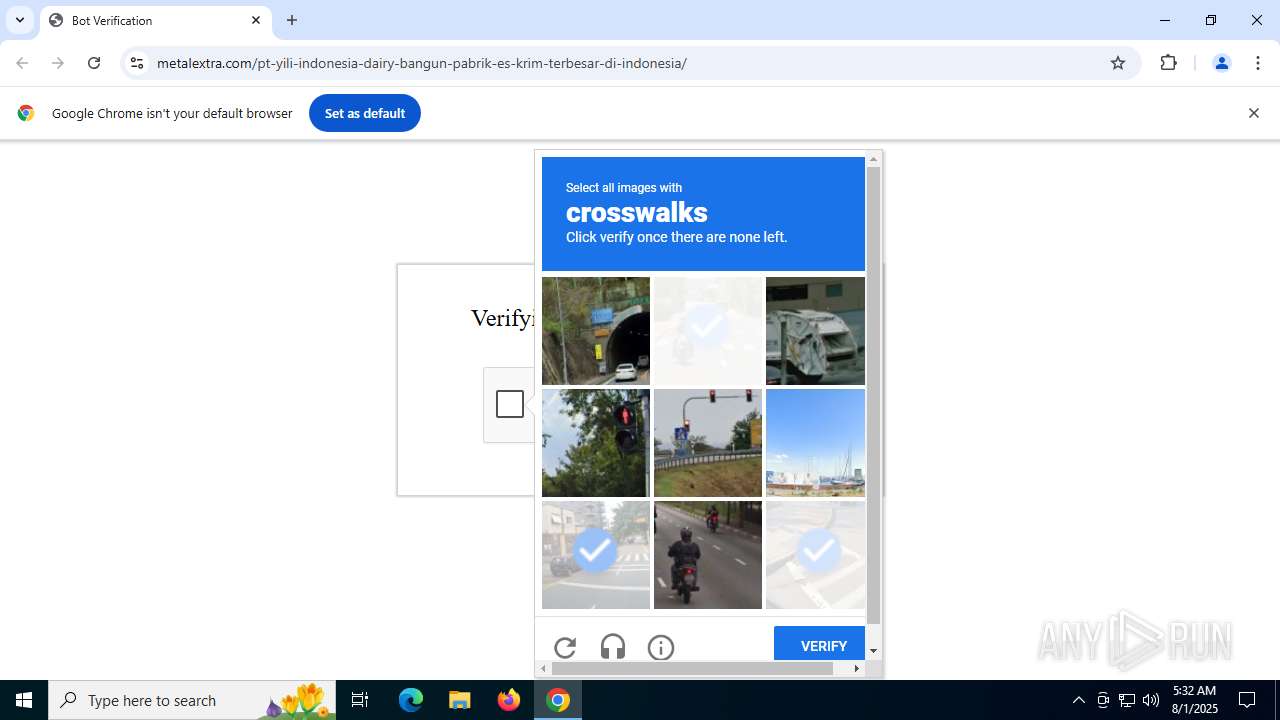View site information icon in address bar

pos(137,63)
